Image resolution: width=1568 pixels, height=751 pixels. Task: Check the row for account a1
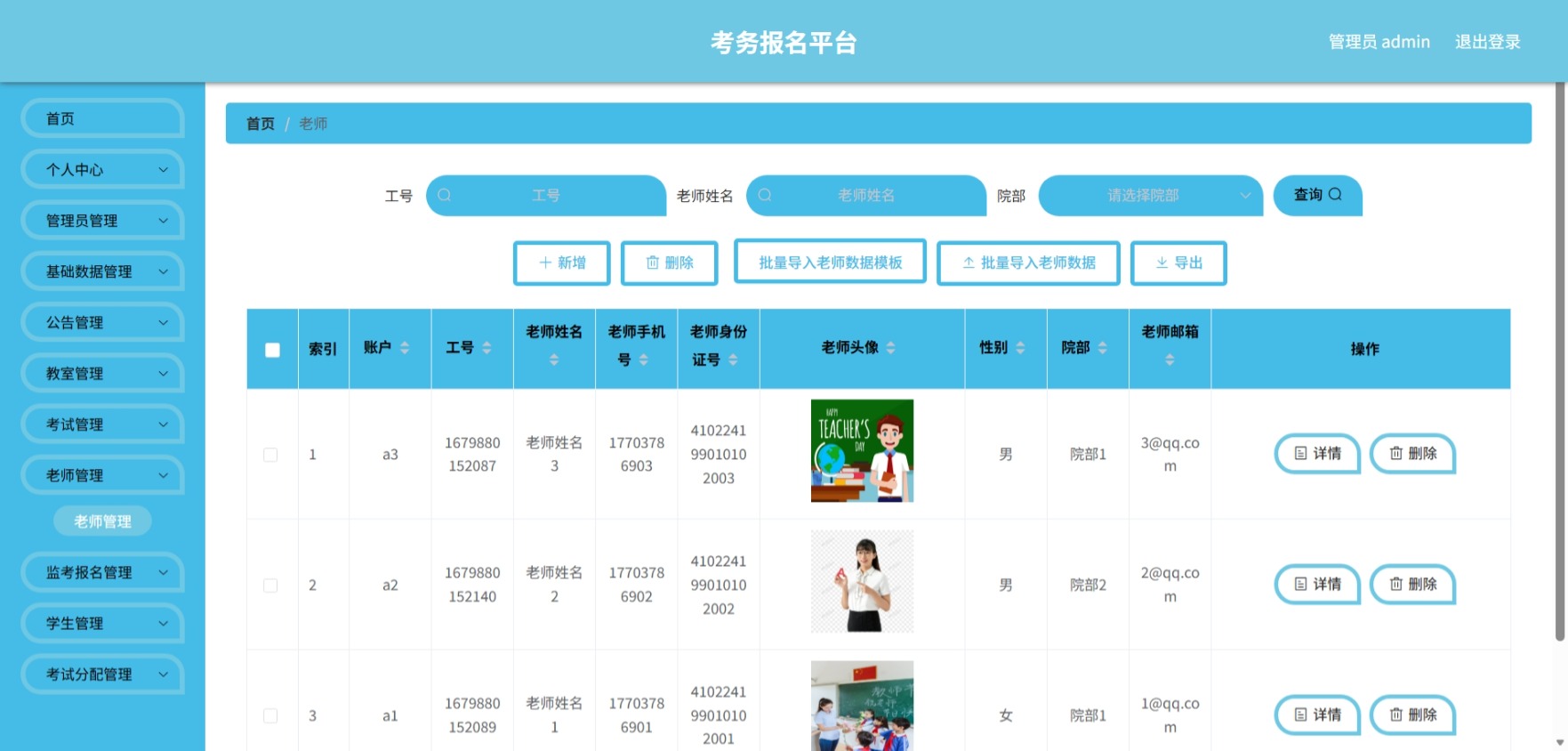[270, 716]
